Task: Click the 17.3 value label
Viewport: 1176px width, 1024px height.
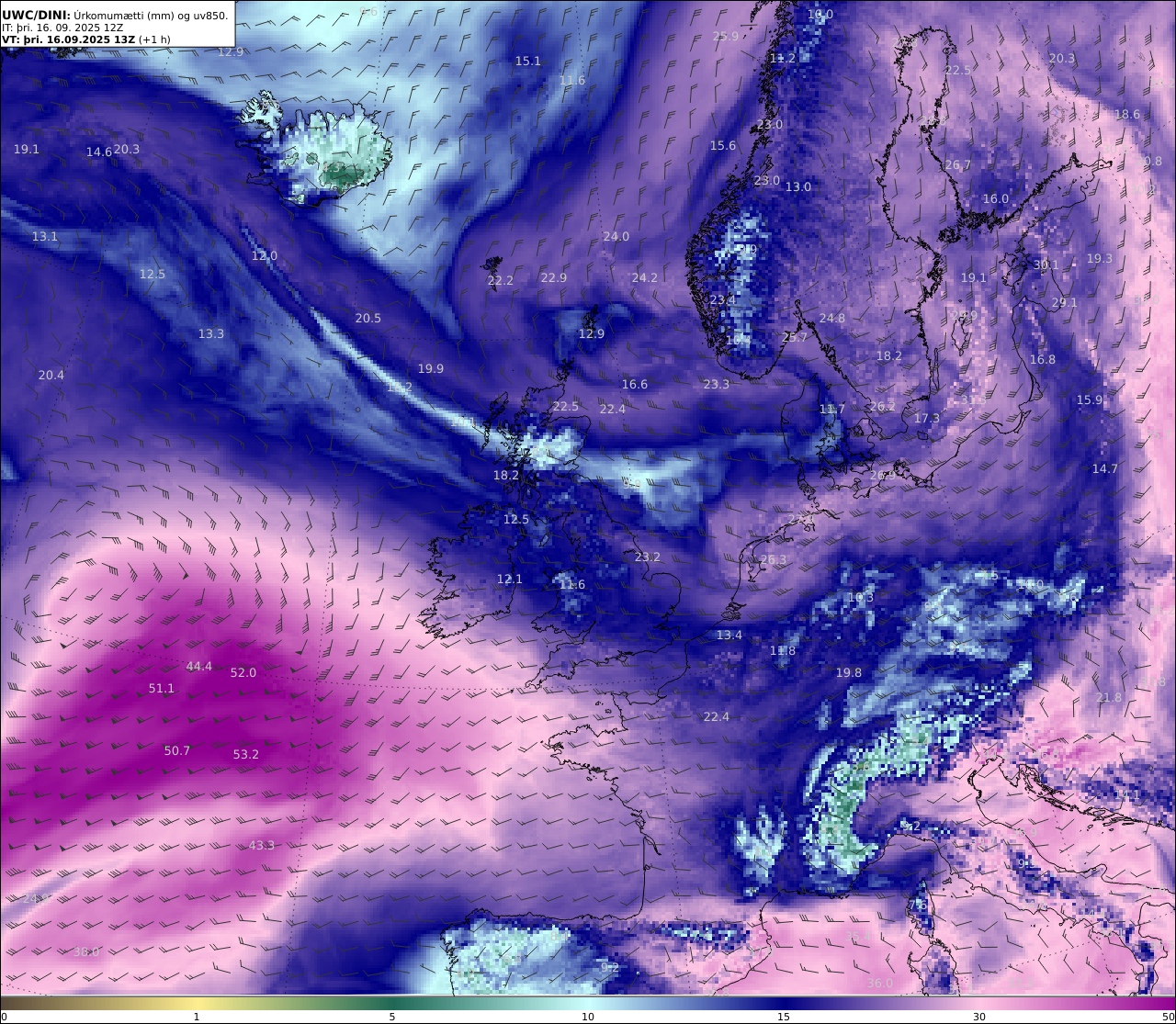Action: (926, 418)
